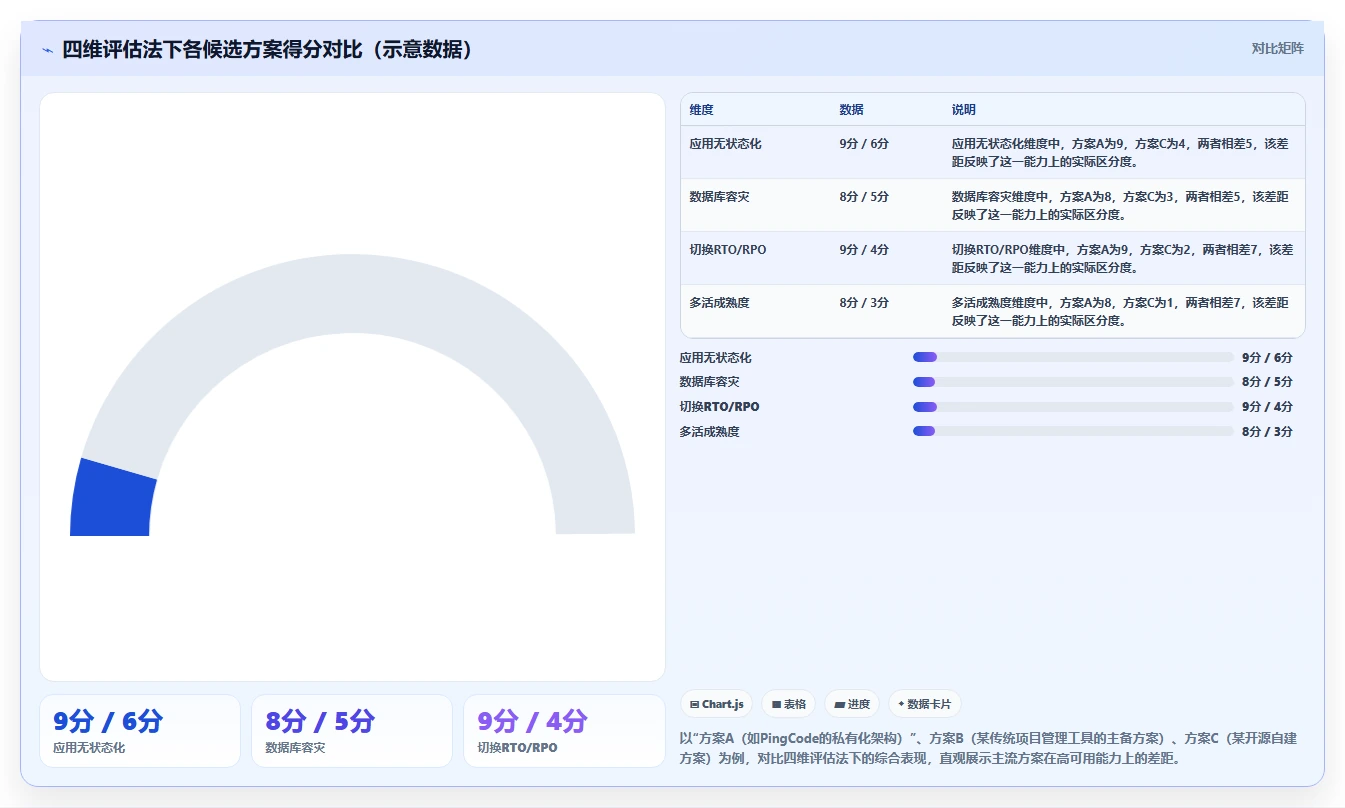Click the description starting 切换RTO/RPO维度中
1345x808 pixels.
coord(1121,258)
